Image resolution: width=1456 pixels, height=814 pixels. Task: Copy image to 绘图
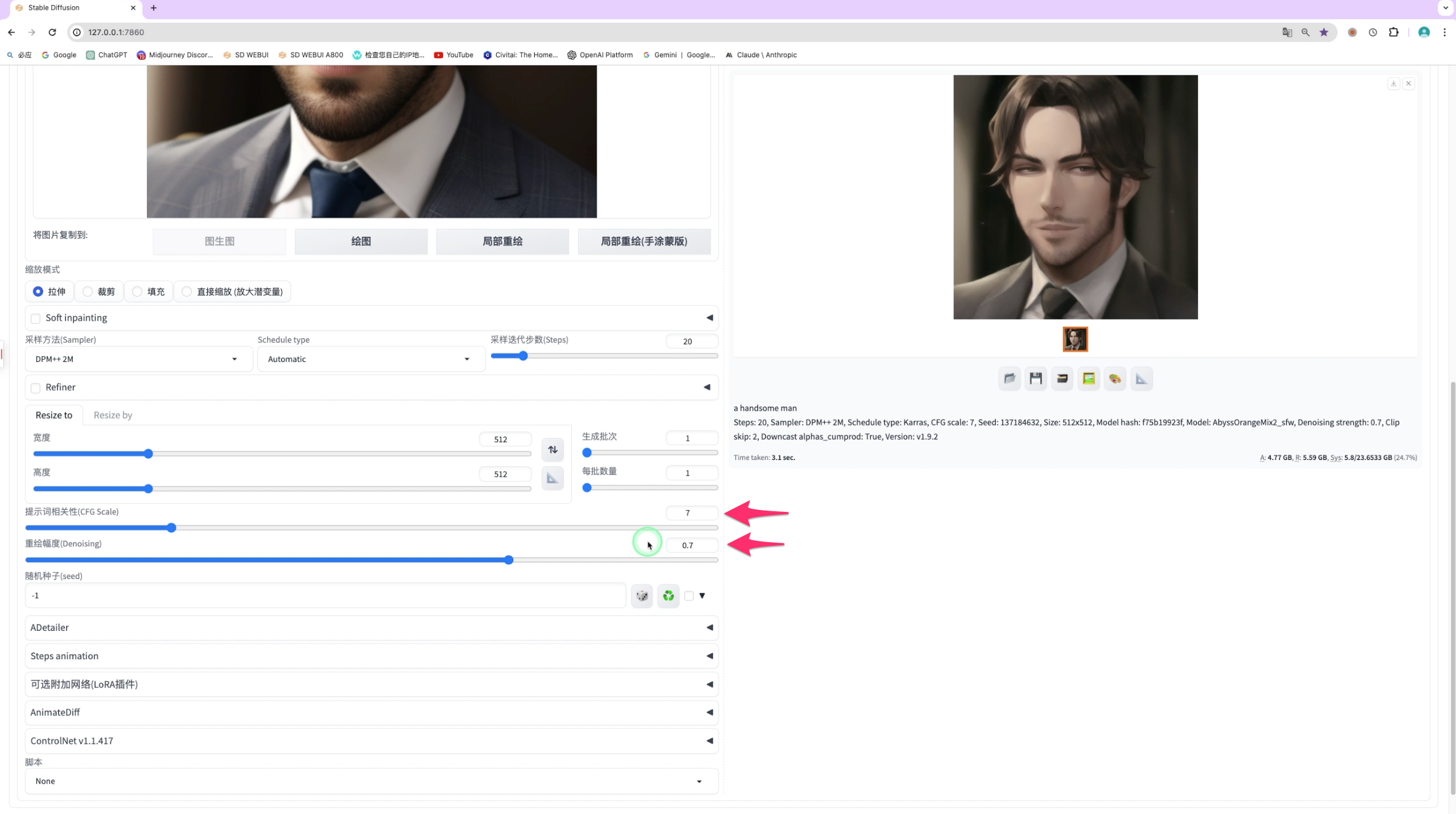point(361,241)
